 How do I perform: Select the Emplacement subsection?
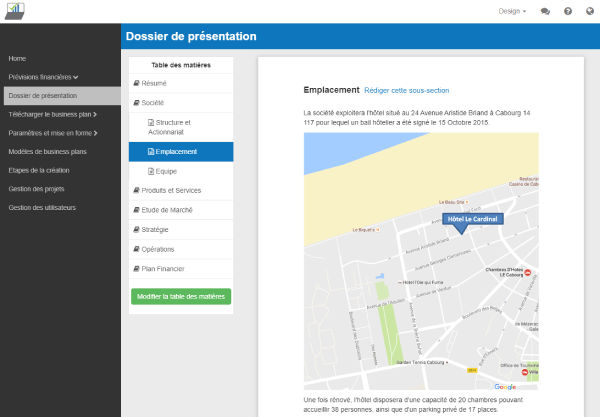pos(181,152)
